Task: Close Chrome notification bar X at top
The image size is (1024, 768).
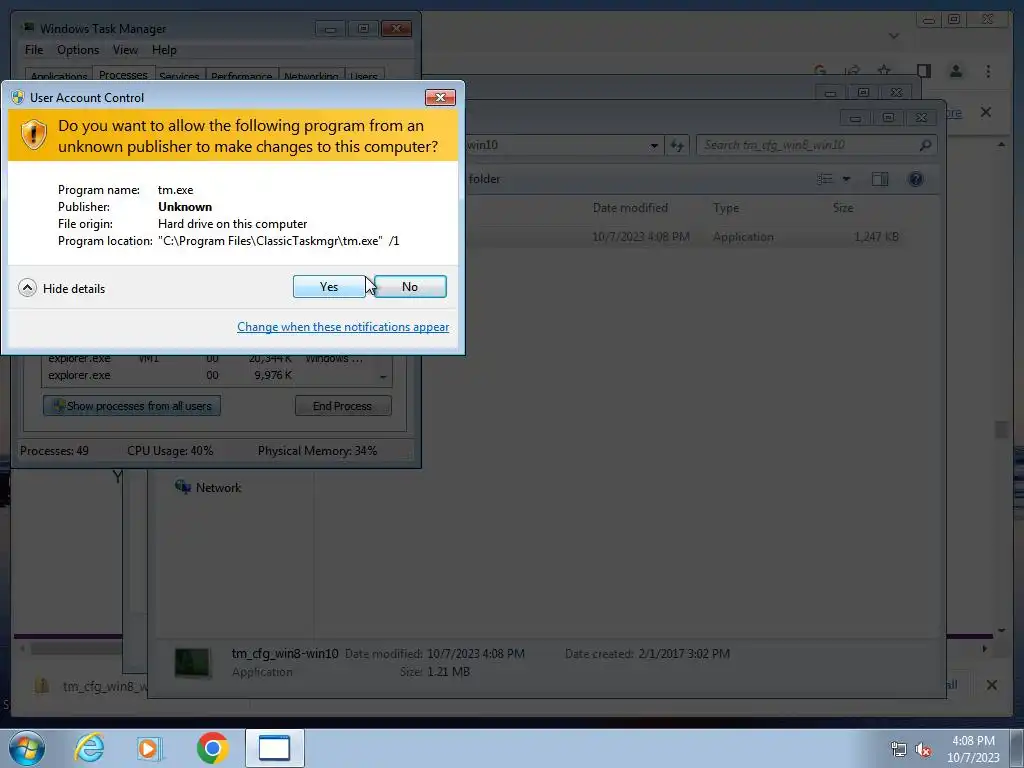Action: coord(986,112)
